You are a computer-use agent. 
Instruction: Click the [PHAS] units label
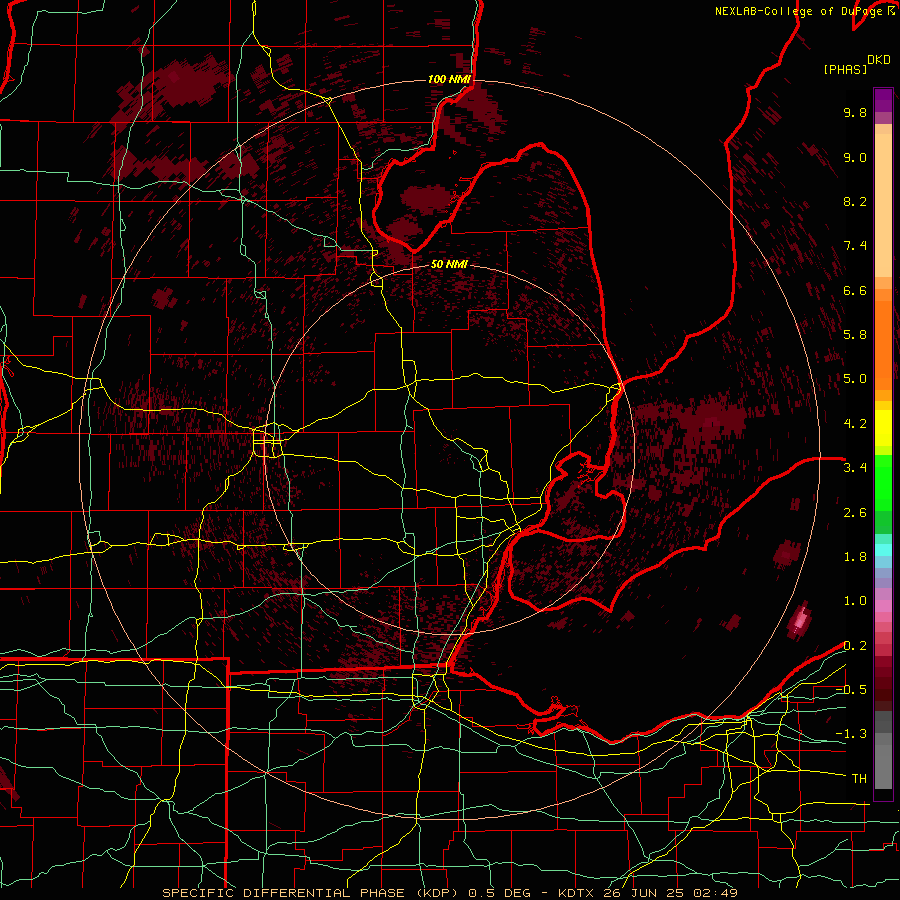pos(845,69)
